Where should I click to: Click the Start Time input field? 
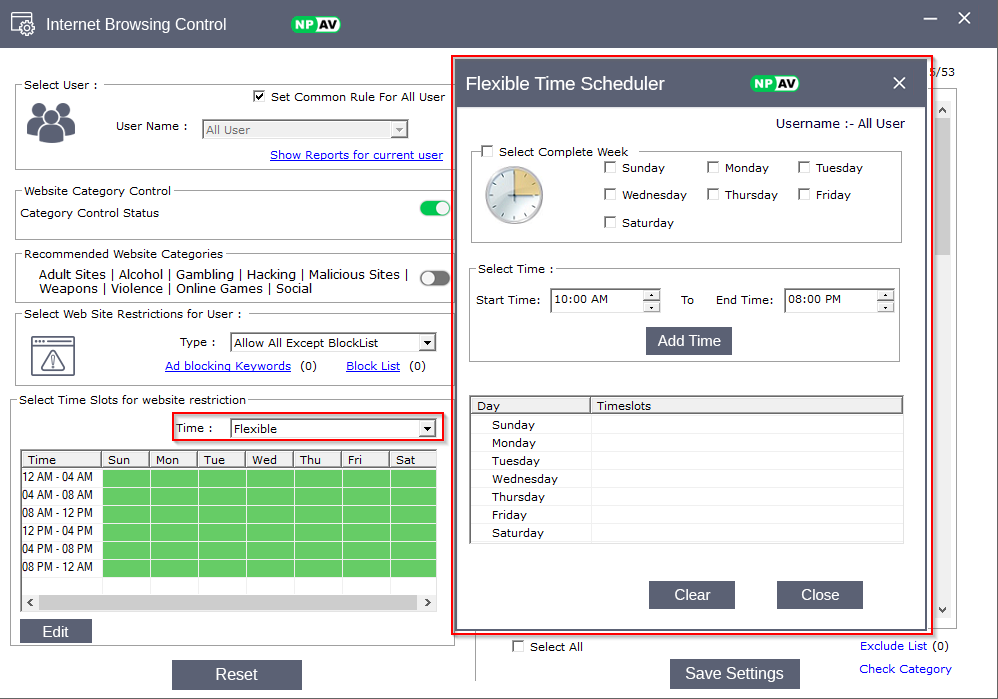596,301
